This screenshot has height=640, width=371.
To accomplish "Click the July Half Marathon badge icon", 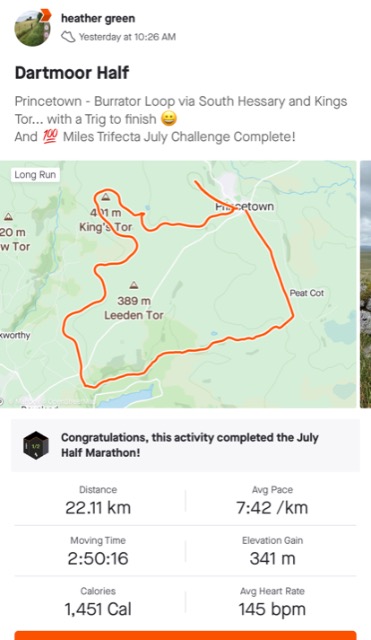I will point(36,445).
